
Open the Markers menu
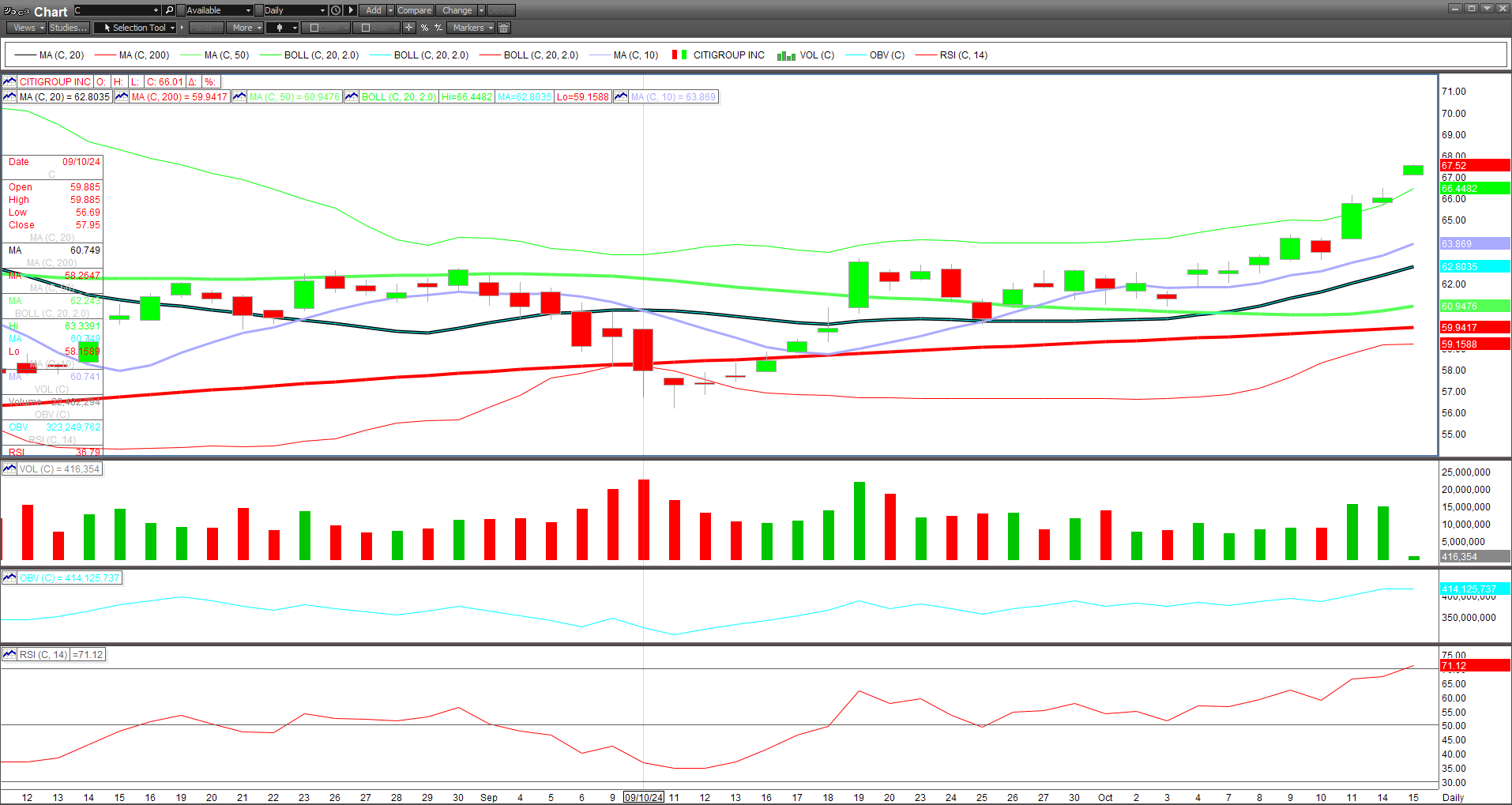click(x=472, y=28)
